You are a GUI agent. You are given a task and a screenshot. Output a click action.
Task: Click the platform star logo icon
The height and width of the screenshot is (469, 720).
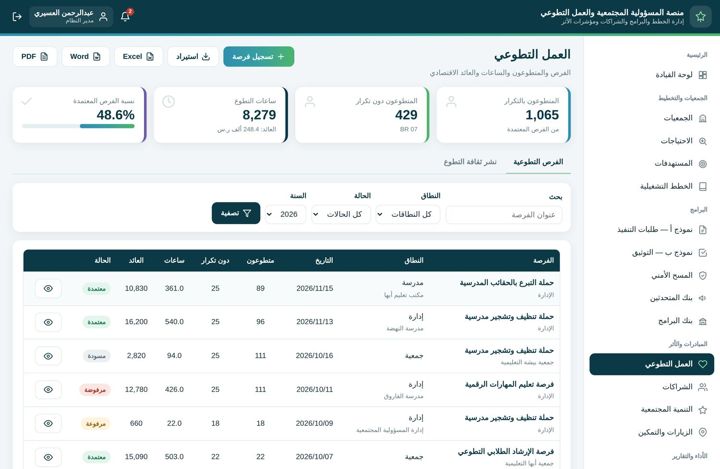(701, 17)
